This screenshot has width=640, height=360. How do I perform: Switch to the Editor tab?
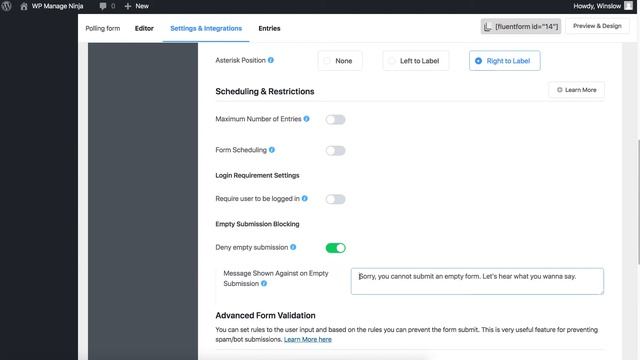(144, 28)
